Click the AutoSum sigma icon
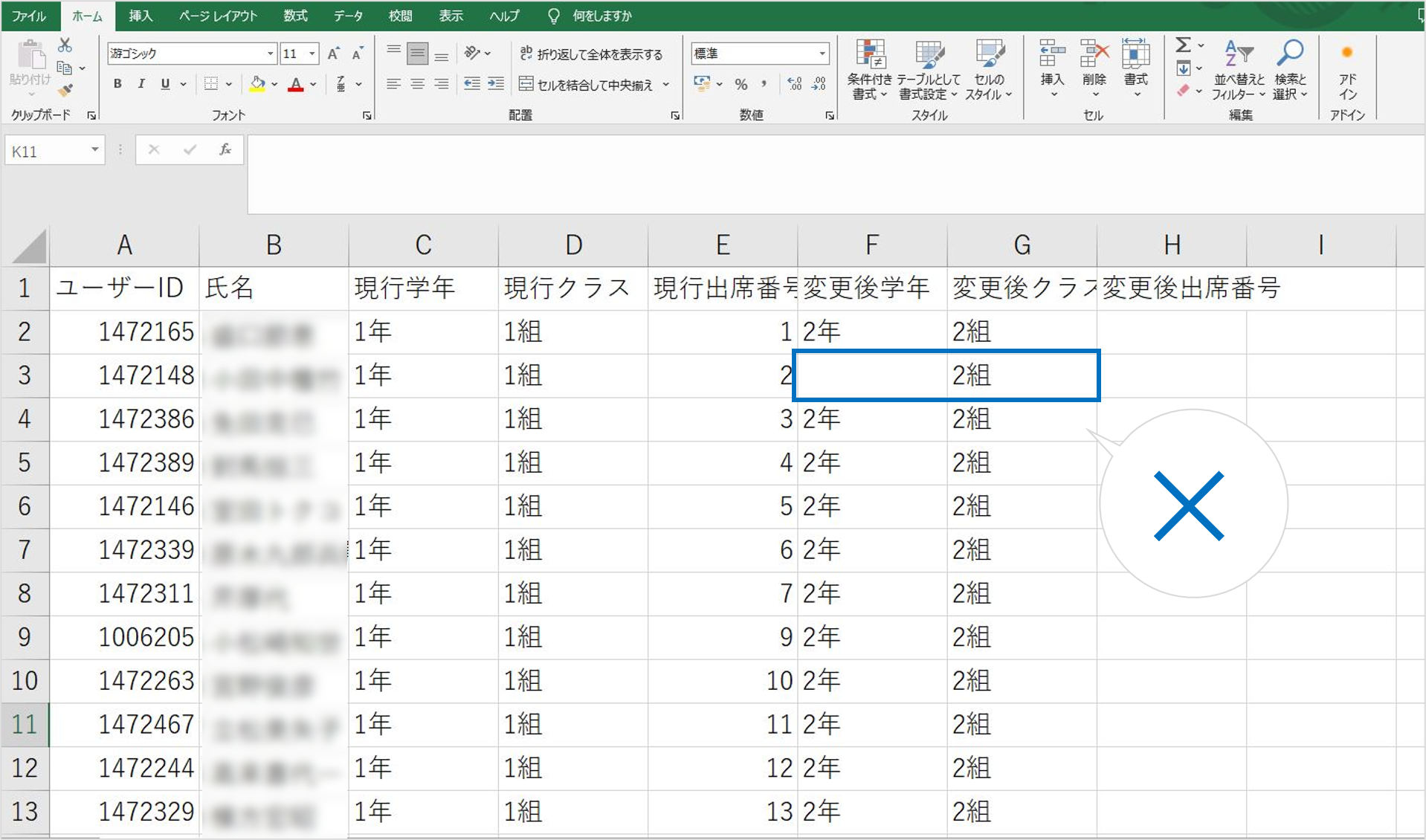This screenshot has width=1426, height=840. [1183, 45]
